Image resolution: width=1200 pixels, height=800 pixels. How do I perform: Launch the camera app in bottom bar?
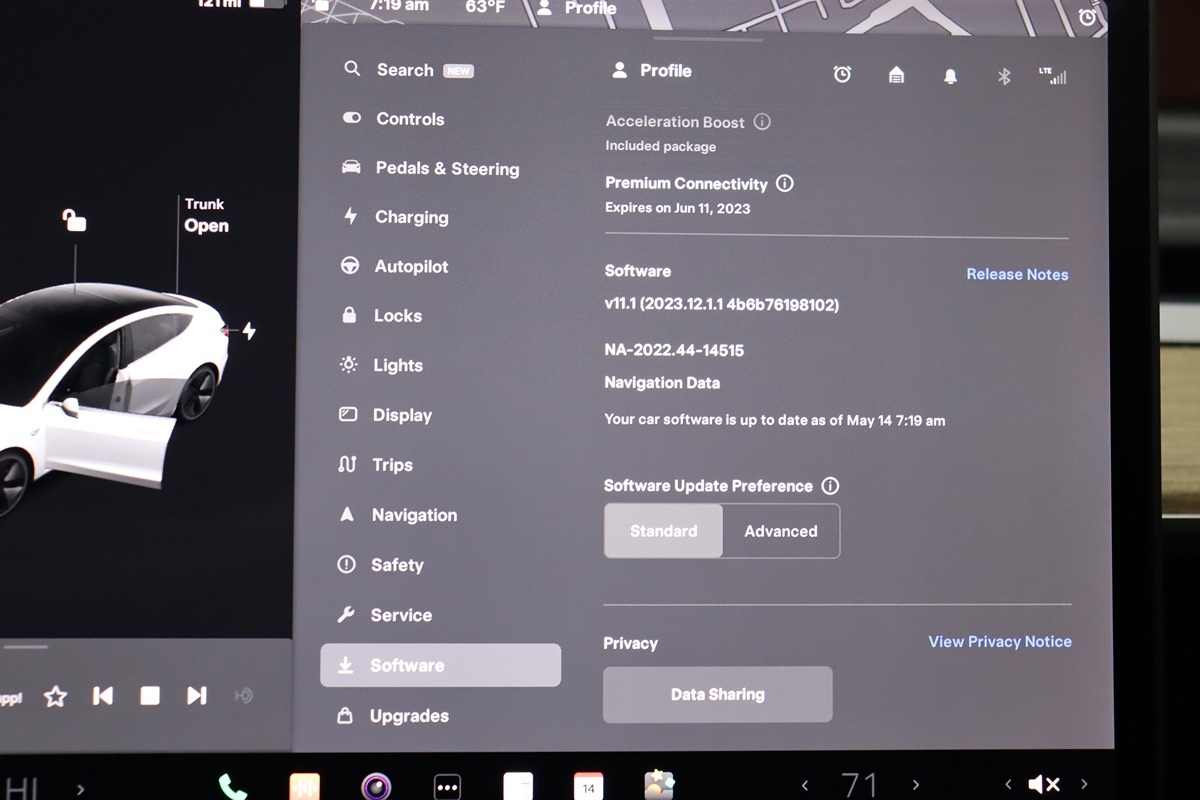[x=376, y=786]
